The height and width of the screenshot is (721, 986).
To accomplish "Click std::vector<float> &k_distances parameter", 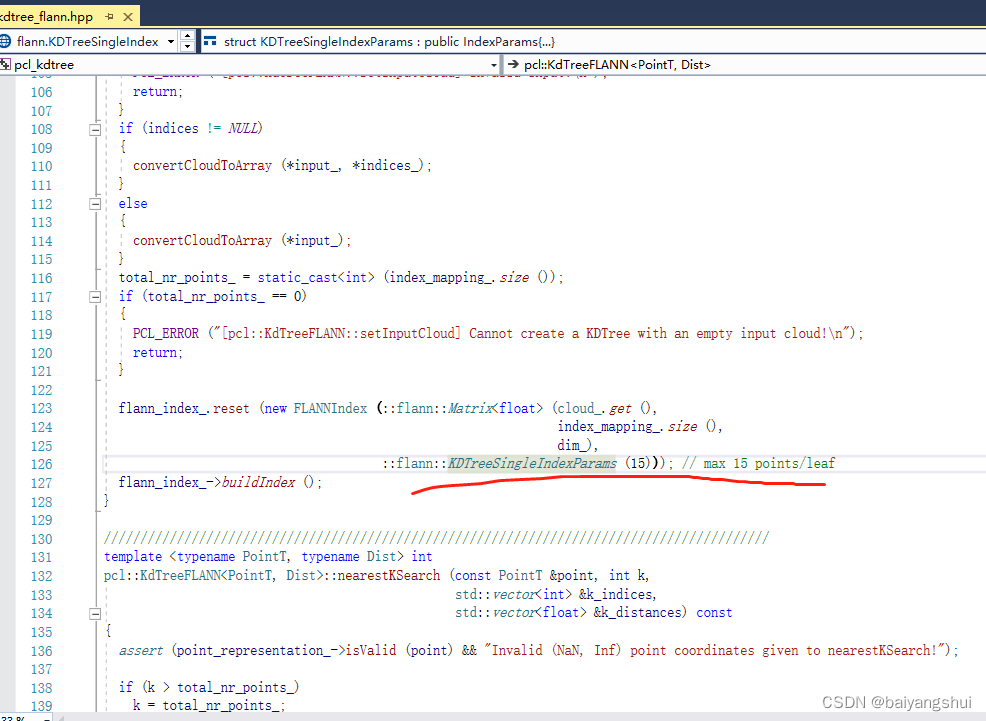I will [571, 613].
